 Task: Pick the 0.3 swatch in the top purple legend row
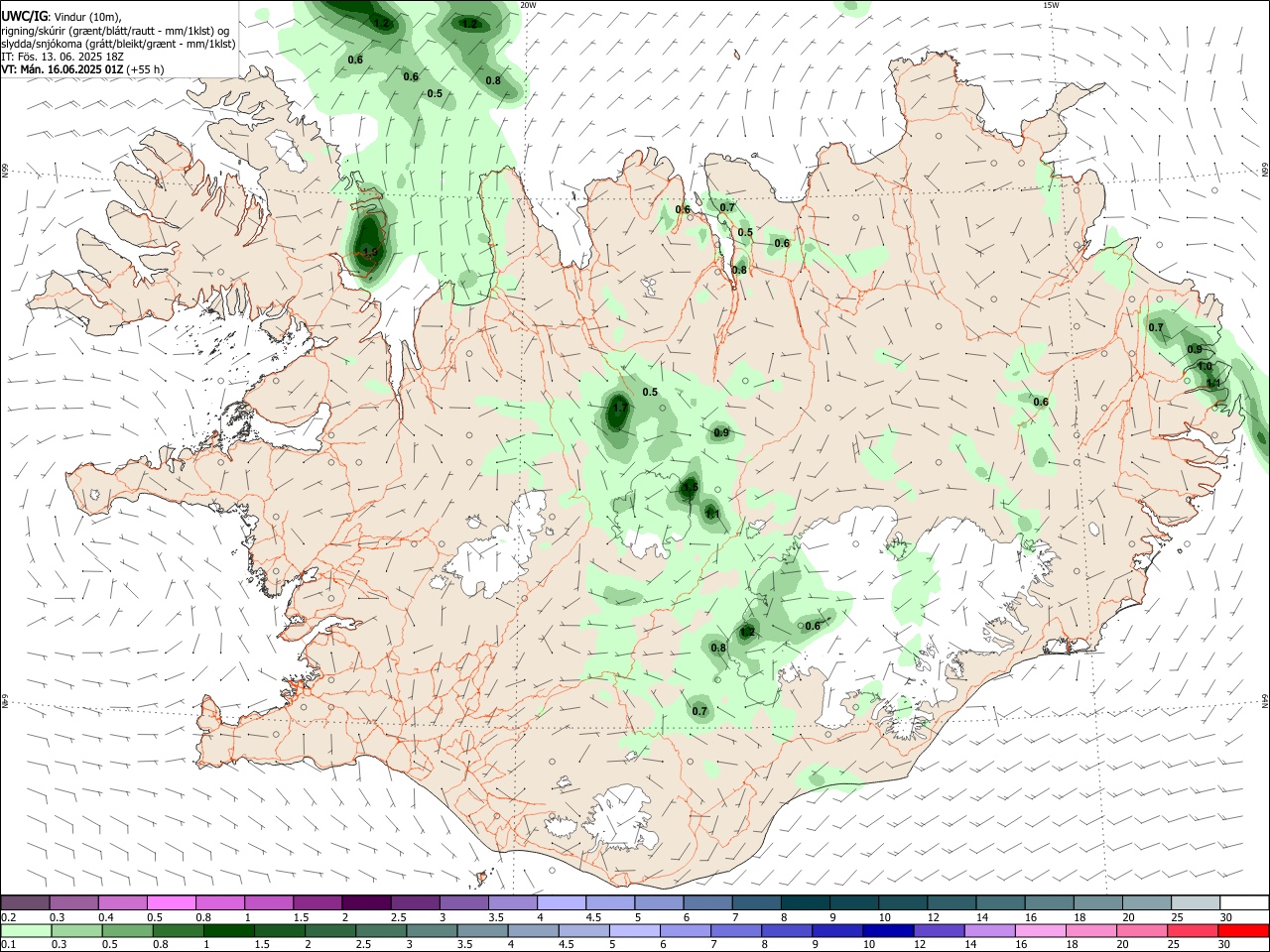[73, 903]
